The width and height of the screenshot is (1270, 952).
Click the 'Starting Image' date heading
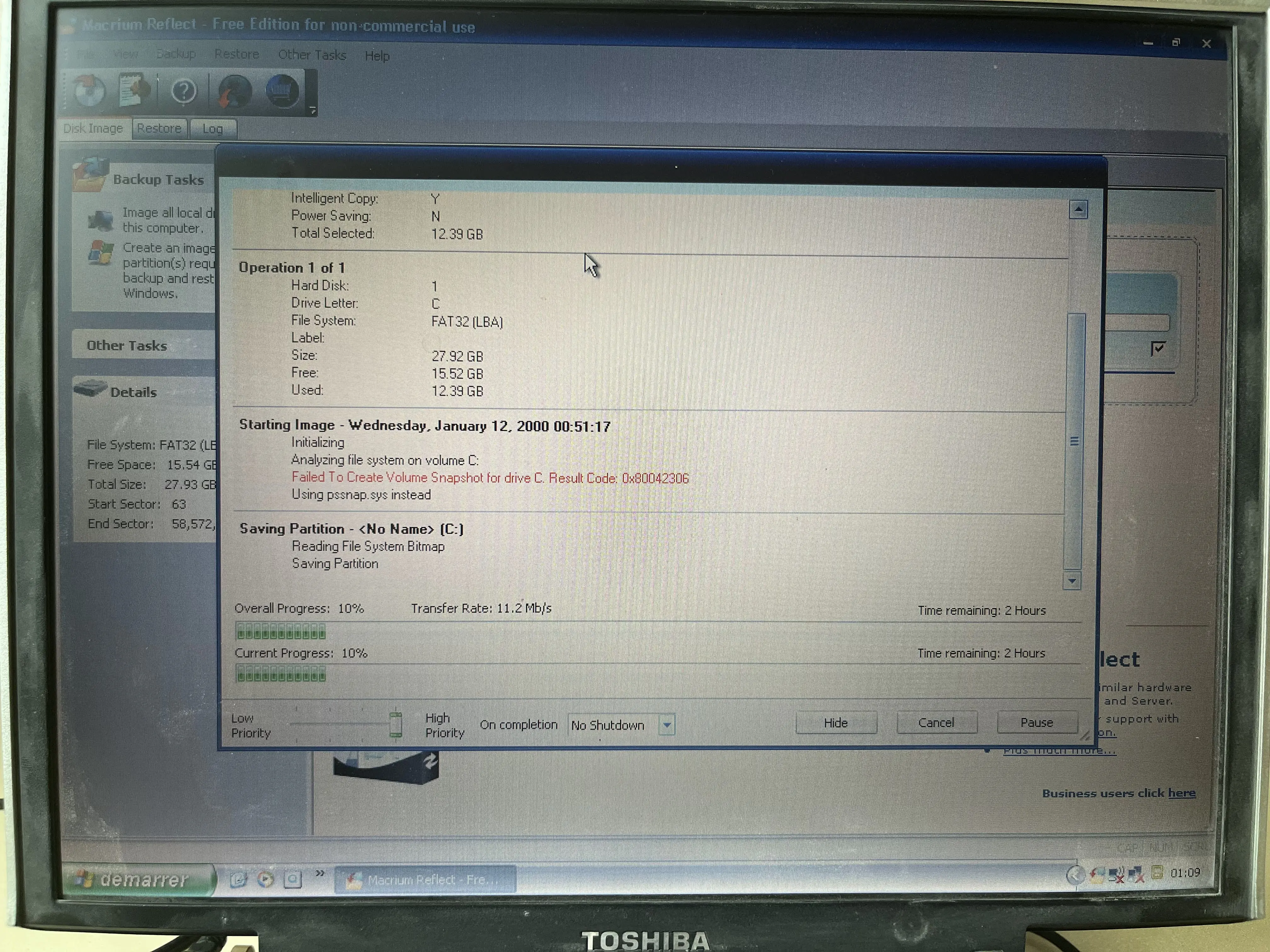coord(425,425)
